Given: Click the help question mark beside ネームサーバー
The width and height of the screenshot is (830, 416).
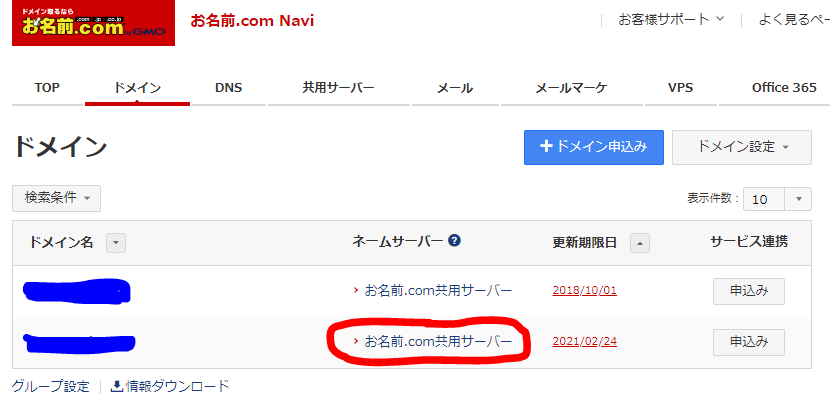Looking at the screenshot, I should click(x=454, y=241).
